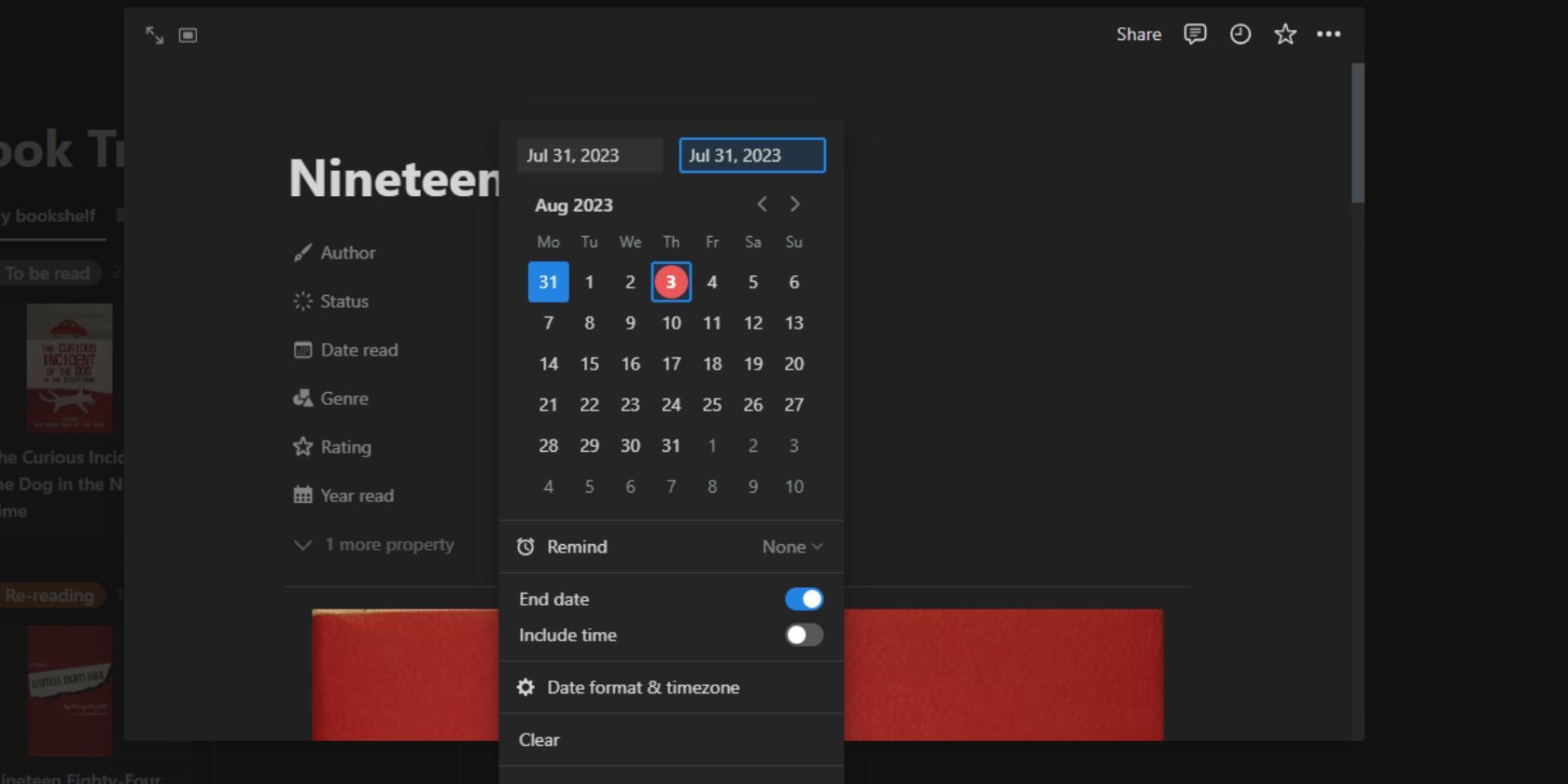Open the Curious Incident book cover thumbnail
This screenshot has width=1568, height=784.
pos(69,368)
